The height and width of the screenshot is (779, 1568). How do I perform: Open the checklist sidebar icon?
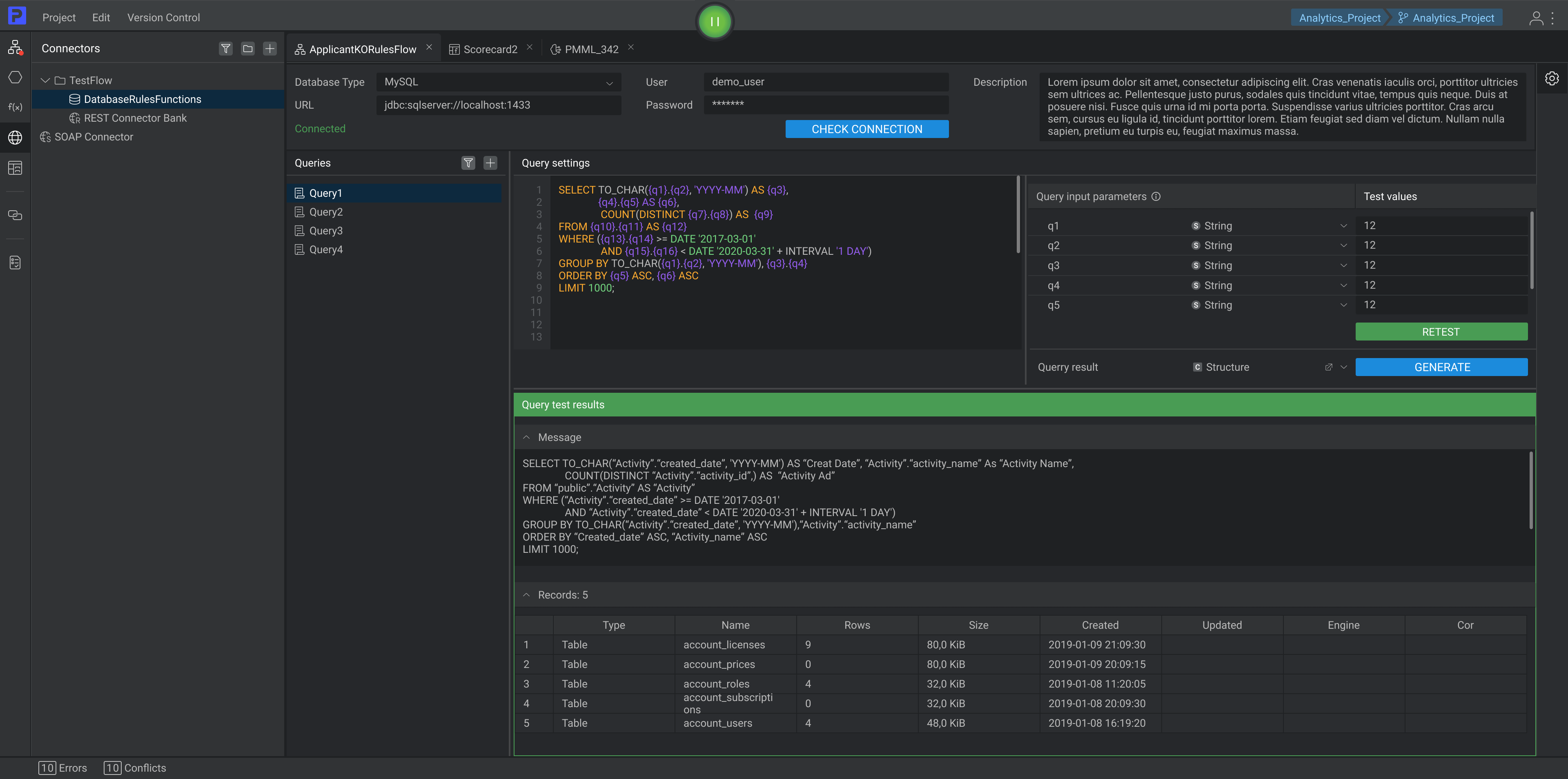(15, 262)
